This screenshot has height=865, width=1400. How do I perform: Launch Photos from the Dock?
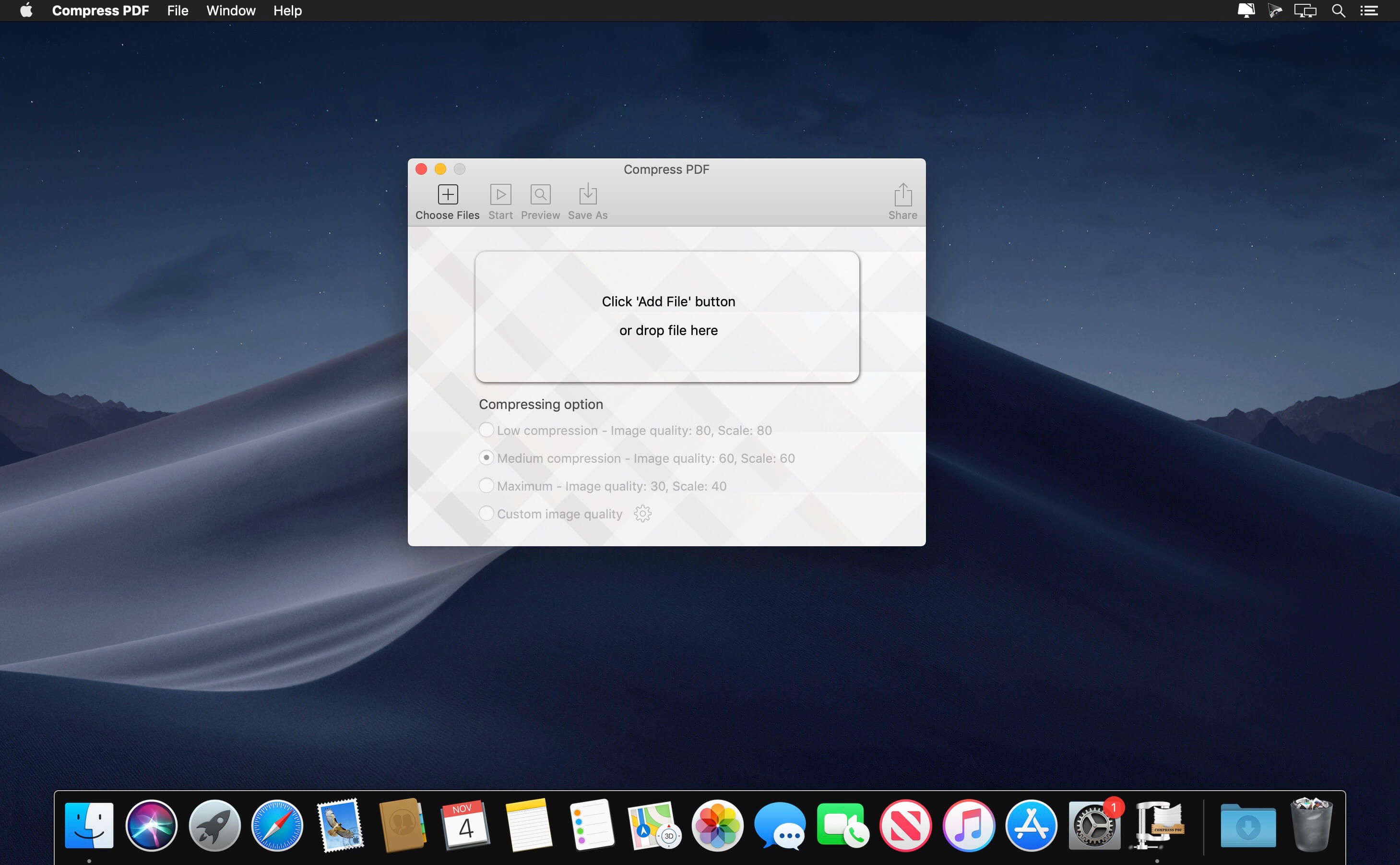click(719, 825)
